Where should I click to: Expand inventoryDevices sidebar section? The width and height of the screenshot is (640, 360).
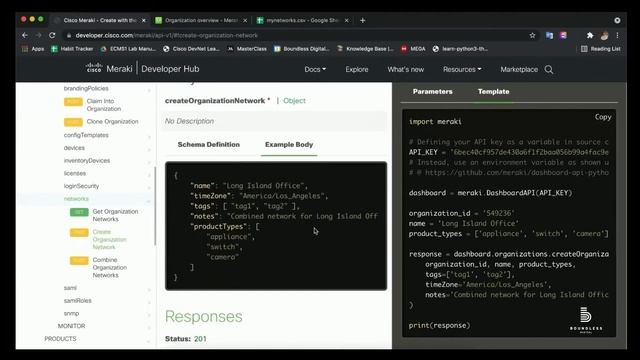[87, 160]
